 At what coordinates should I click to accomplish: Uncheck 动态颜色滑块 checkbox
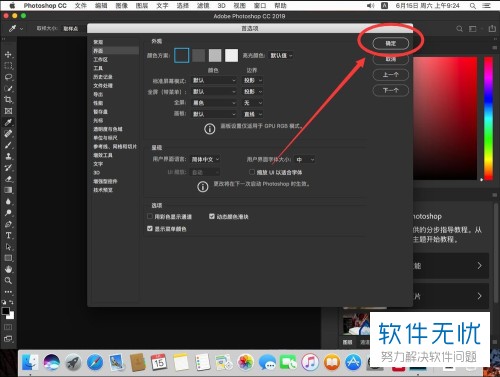(x=212, y=216)
